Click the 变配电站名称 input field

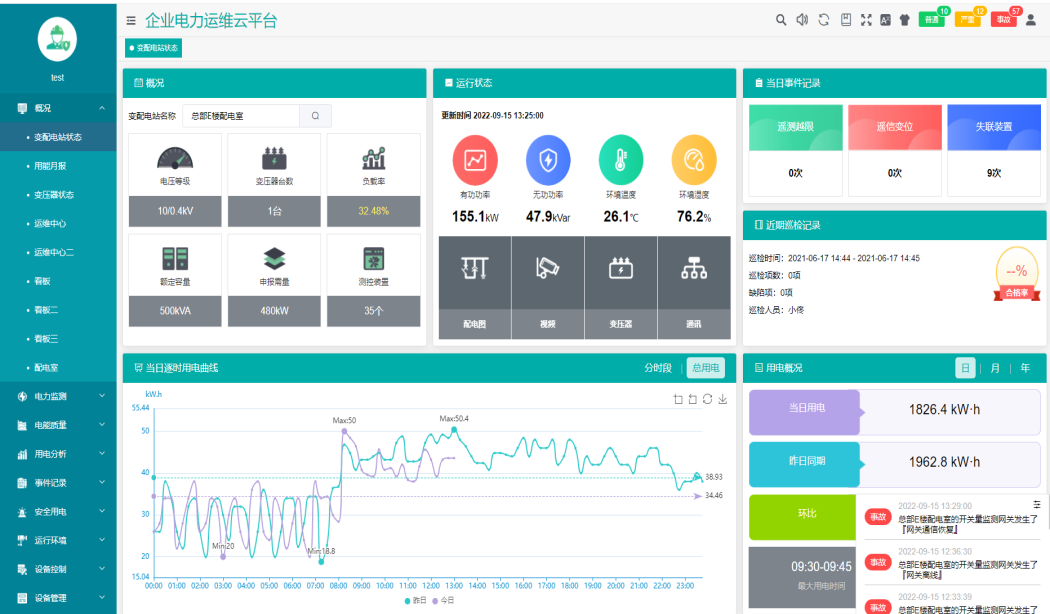click(x=240, y=116)
